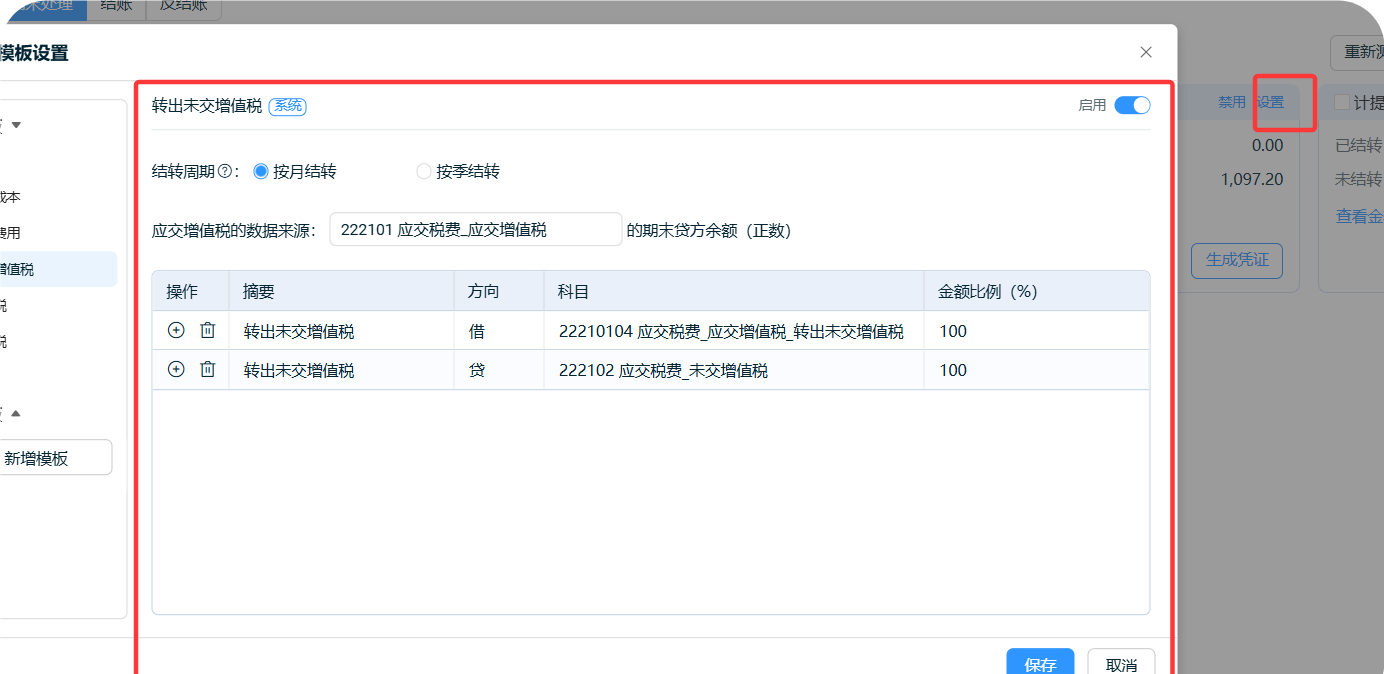This screenshot has height=674, width=1384.
Task: Click the 生成凭证 button
Action: (1236, 260)
